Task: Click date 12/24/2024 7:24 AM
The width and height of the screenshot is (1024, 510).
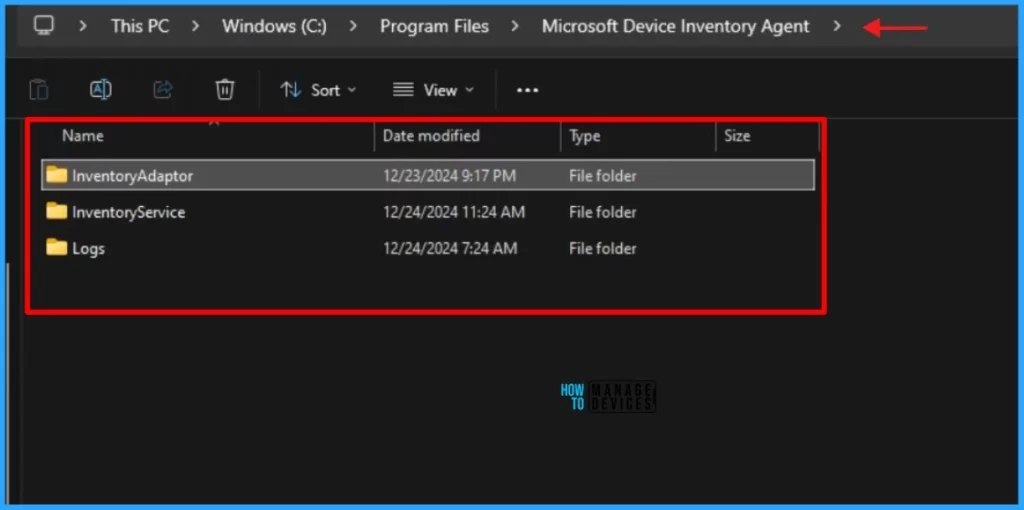Action: coord(450,249)
